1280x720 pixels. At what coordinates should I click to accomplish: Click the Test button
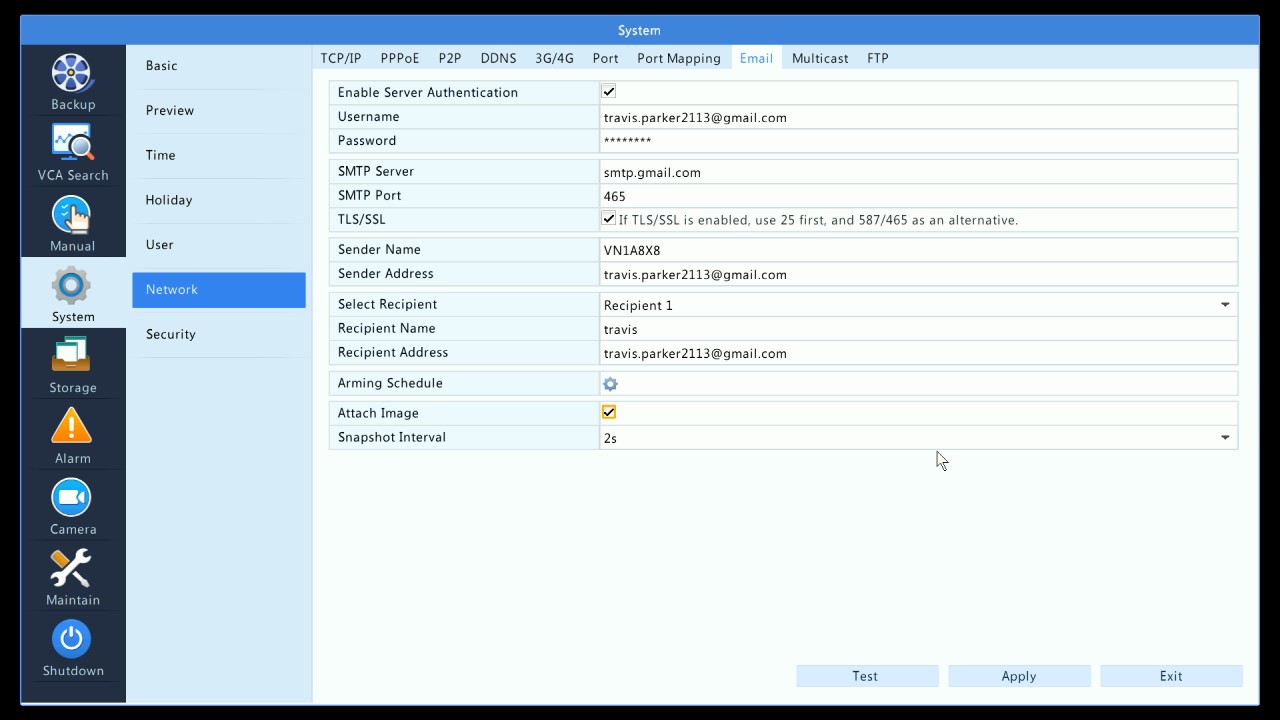point(866,676)
